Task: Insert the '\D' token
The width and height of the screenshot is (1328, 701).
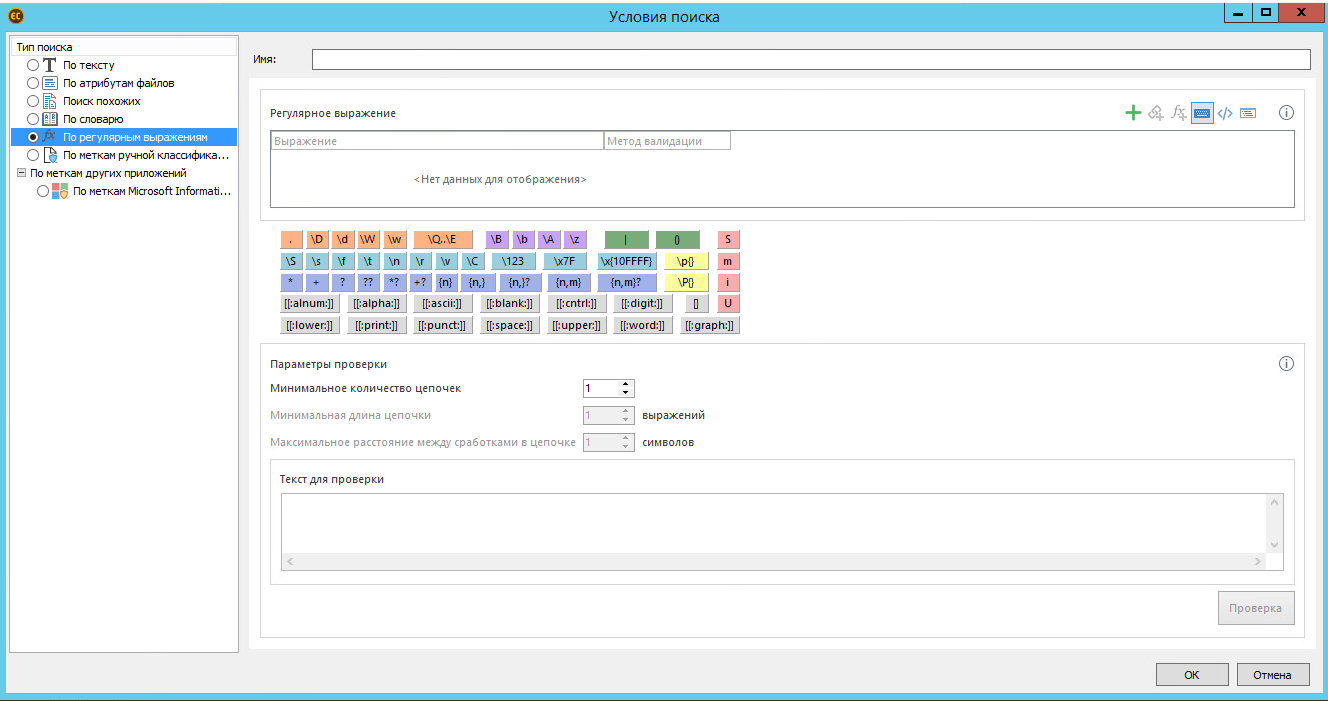Action: click(x=317, y=240)
